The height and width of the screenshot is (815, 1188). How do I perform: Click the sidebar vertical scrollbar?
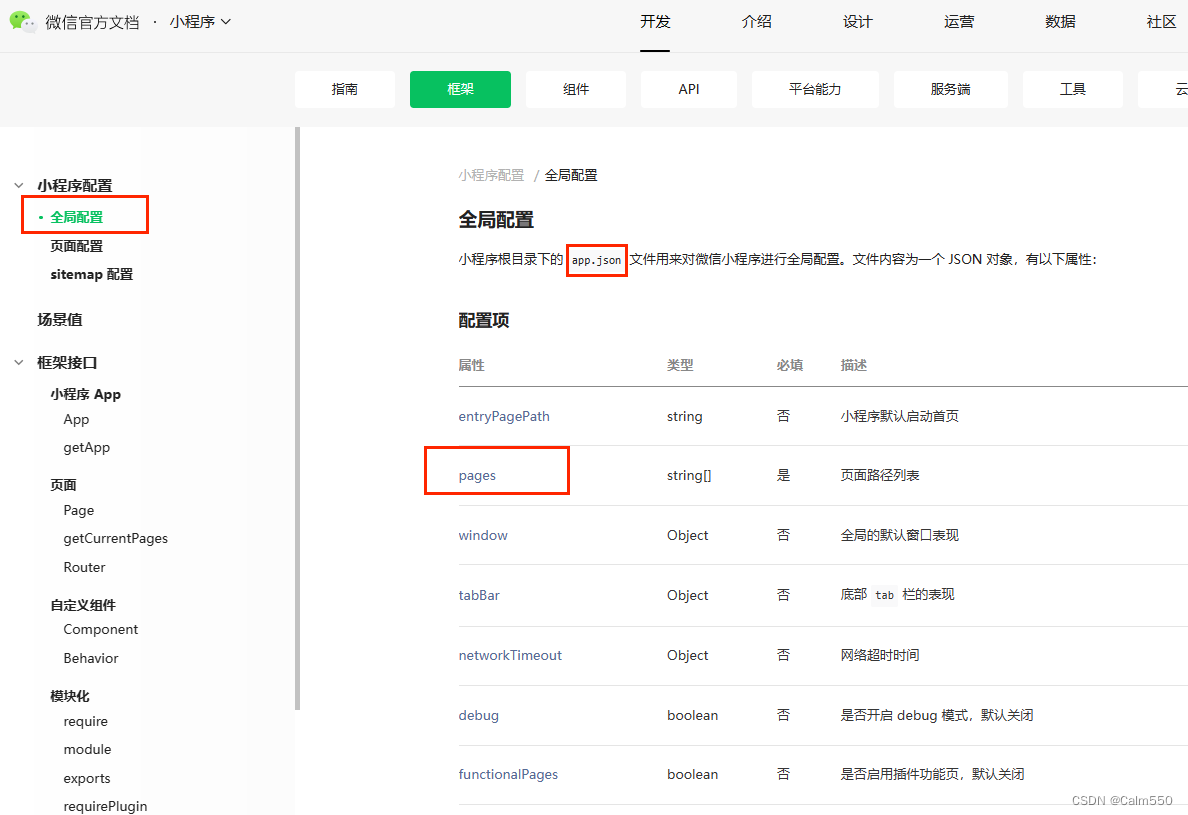298,418
